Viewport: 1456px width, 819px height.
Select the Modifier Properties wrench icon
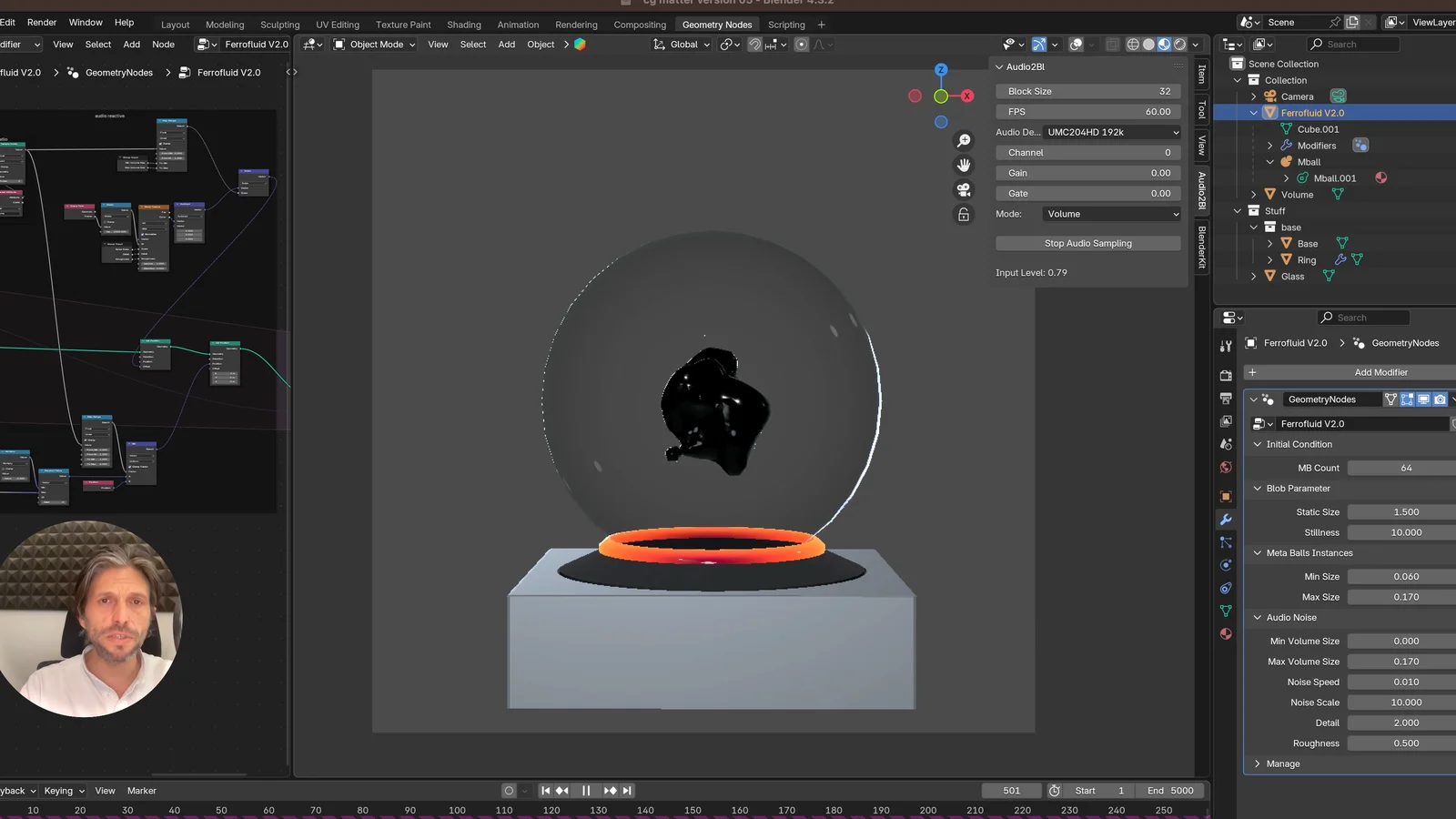[x=1226, y=520]
